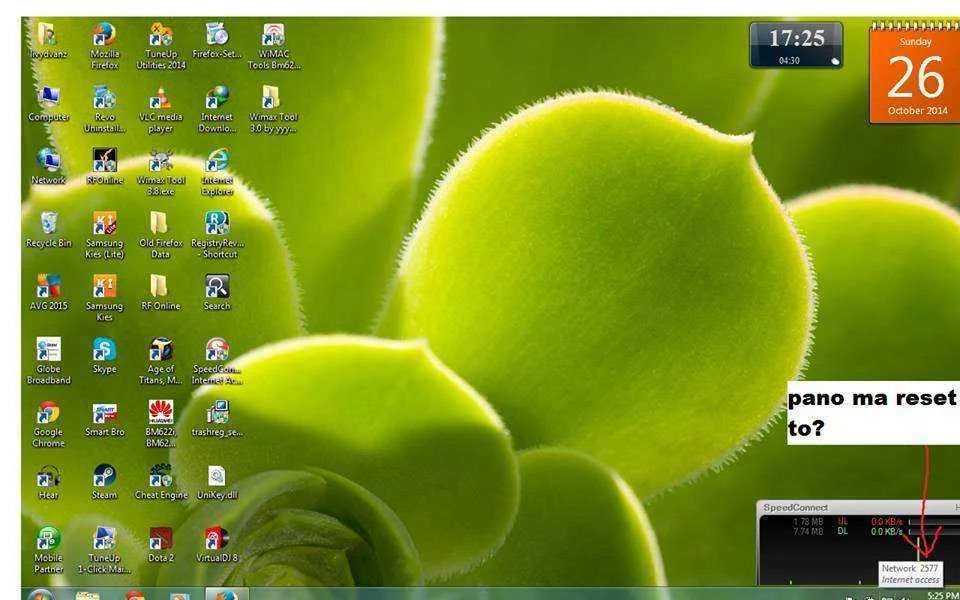Select the Search magnifier shortcut icon

pyautogui.click(x=217, y=293)
